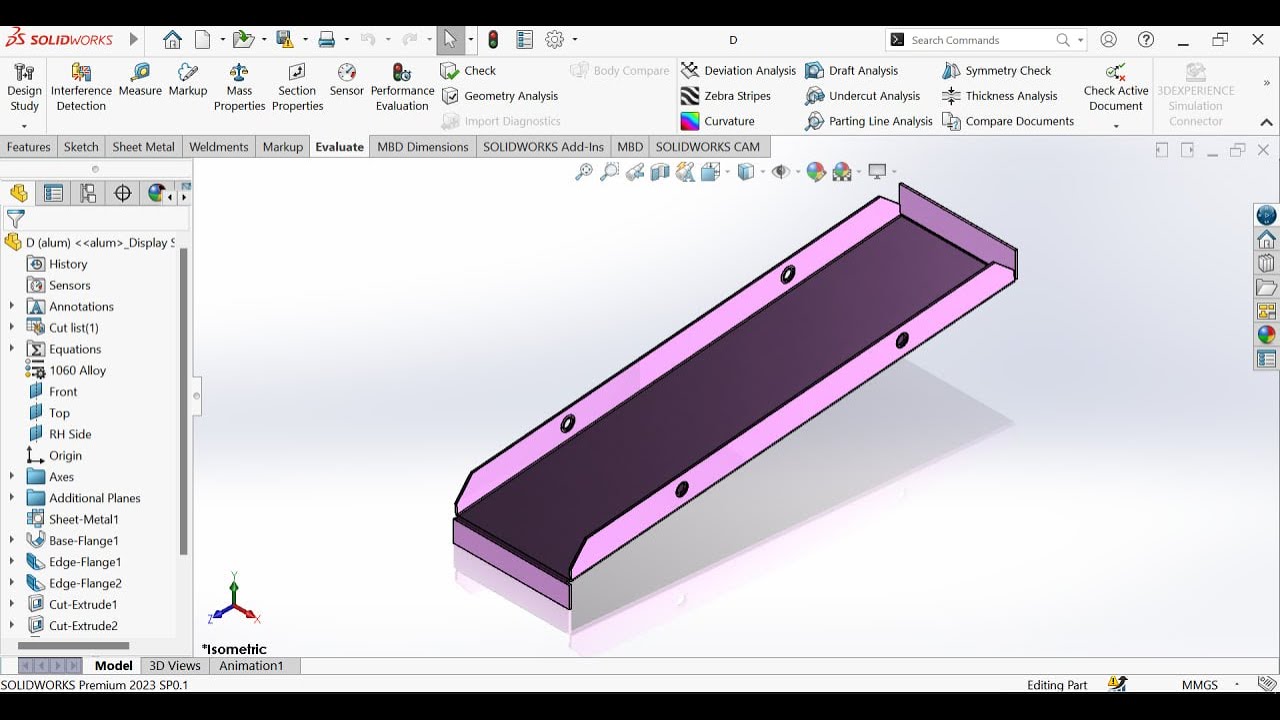
Task: Go to Home via house icon
Action: 172,40
